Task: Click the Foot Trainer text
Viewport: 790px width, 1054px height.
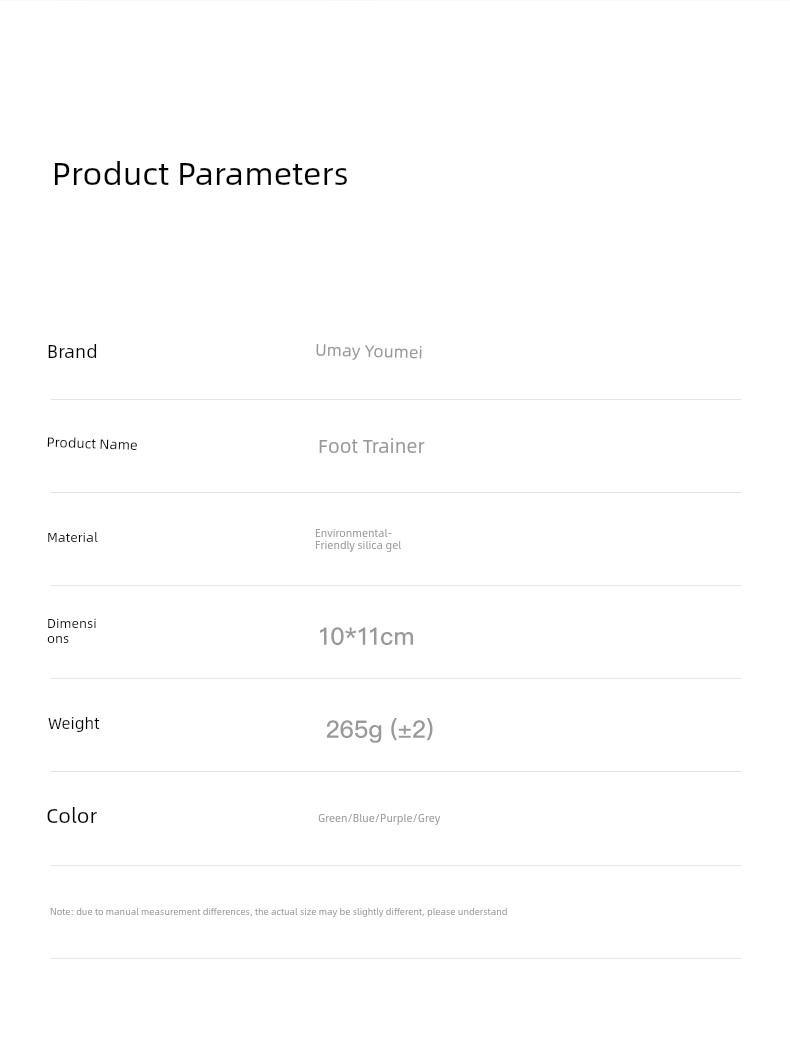Action: [371, 446]
